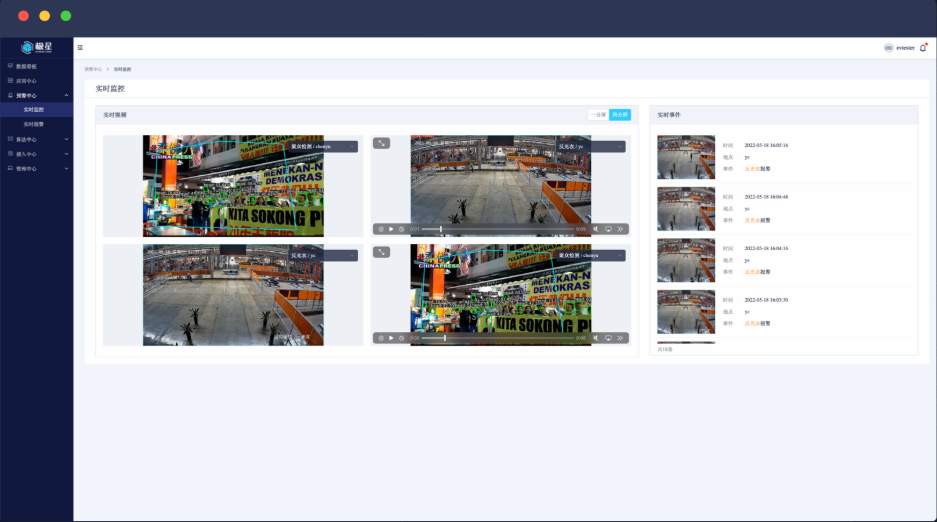Click the top-left crowd detection video
The height and width of the screenshot is (522, 937).
click(x=233, y=186)
